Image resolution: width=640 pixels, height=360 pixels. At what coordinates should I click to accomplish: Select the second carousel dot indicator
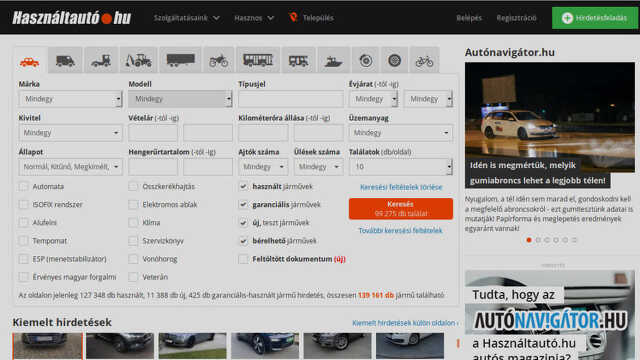(538, 240)
